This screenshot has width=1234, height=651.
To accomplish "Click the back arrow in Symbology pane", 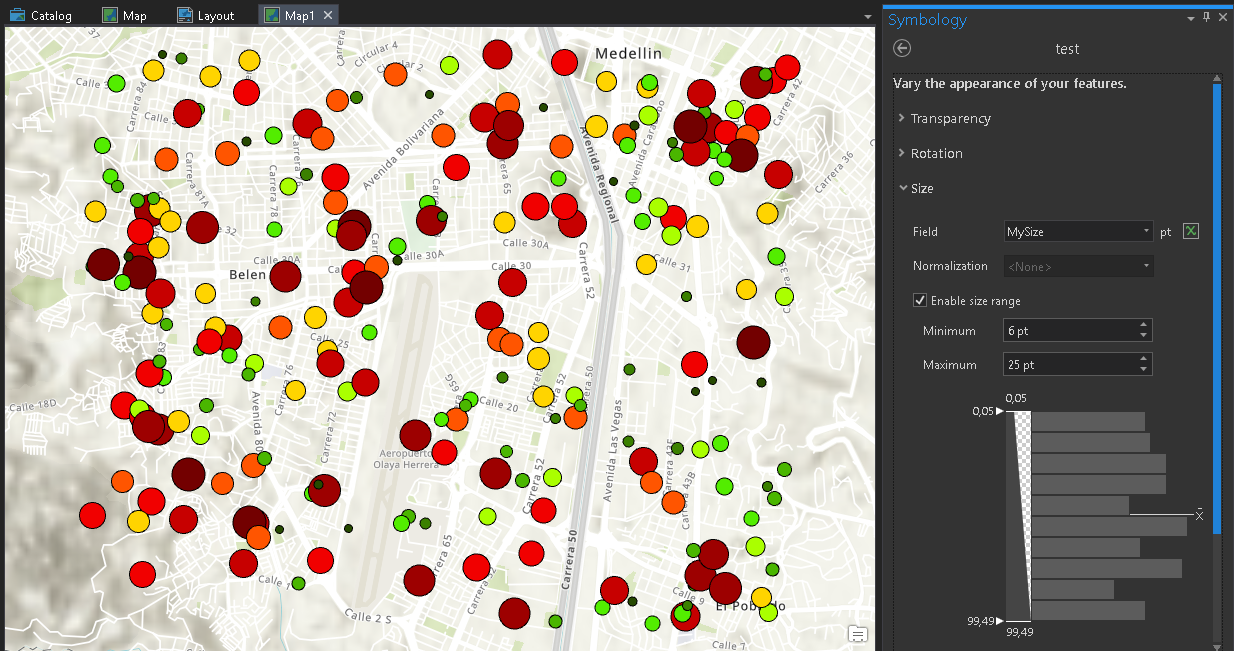I will pyautogui.click(x=902, y=48).
